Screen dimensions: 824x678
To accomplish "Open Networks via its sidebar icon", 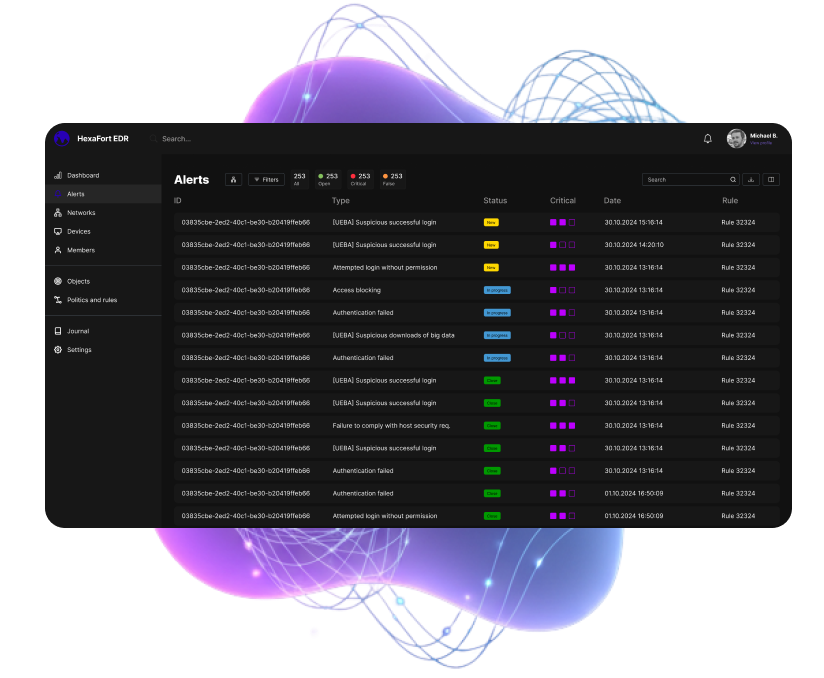I will pos(58,213).
